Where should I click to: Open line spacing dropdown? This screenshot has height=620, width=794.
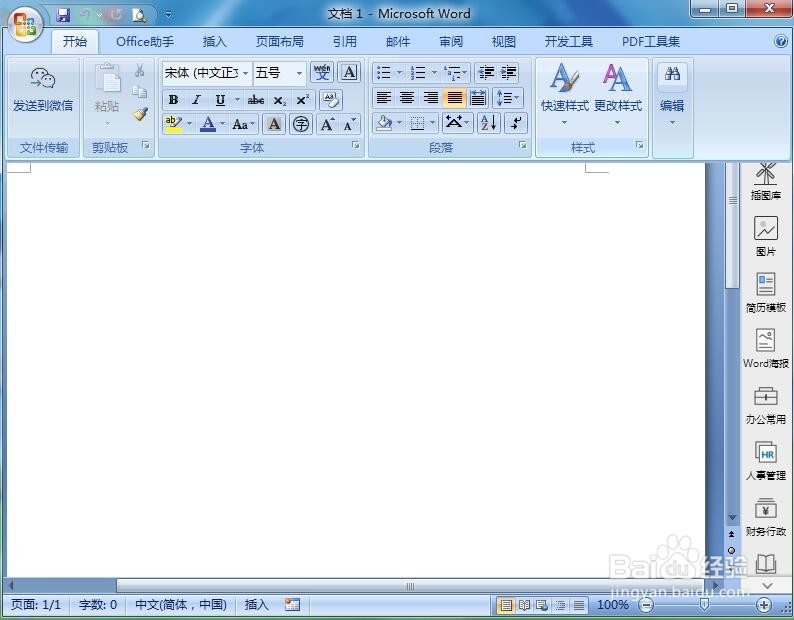click(x=507, y=98)
